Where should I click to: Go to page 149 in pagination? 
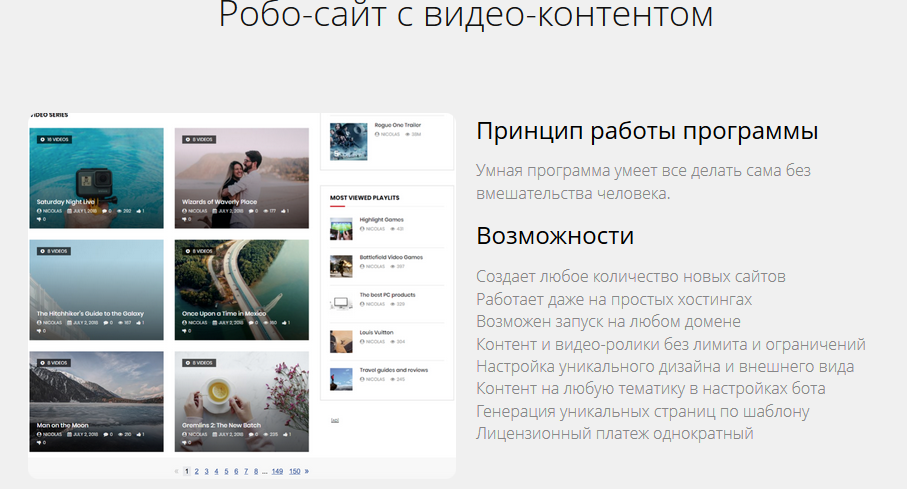tap(277, 471)
